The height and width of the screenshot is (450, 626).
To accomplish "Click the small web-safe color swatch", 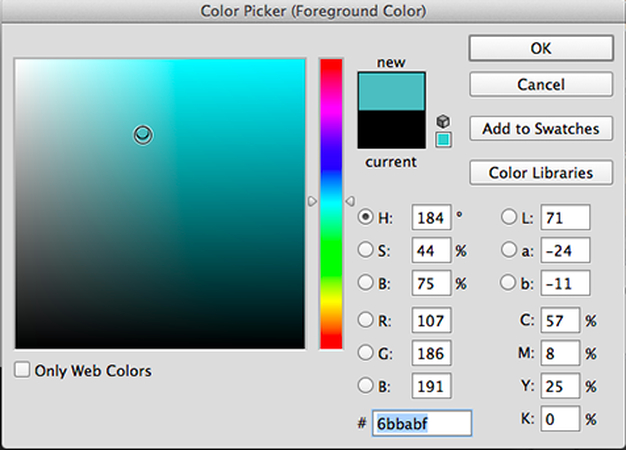I will 444,139.
